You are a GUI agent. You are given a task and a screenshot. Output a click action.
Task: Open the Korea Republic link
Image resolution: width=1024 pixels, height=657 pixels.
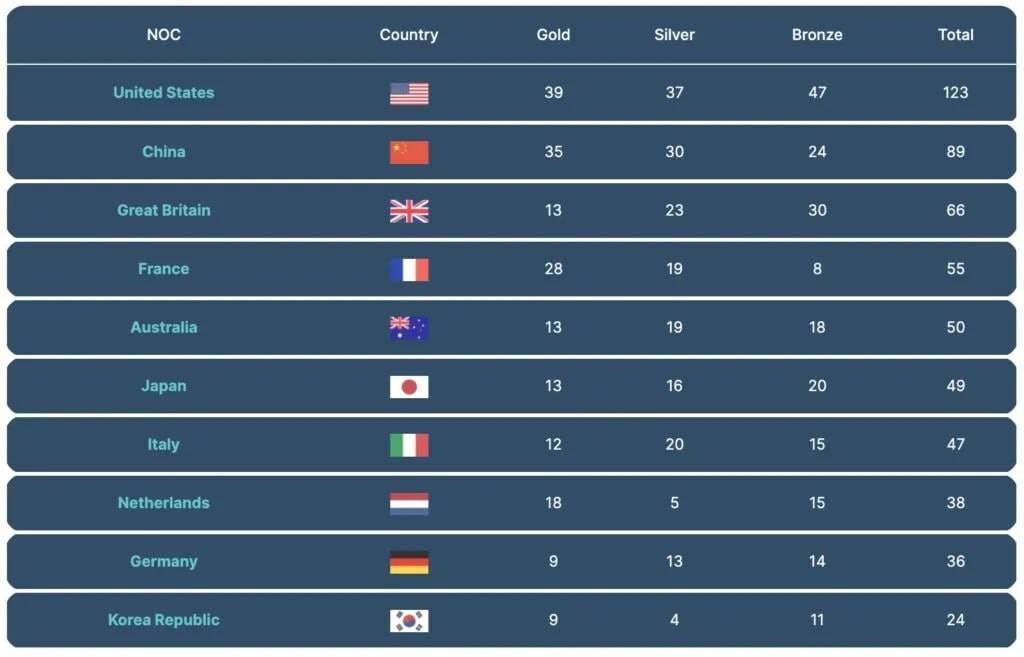(x=164, y=620)
